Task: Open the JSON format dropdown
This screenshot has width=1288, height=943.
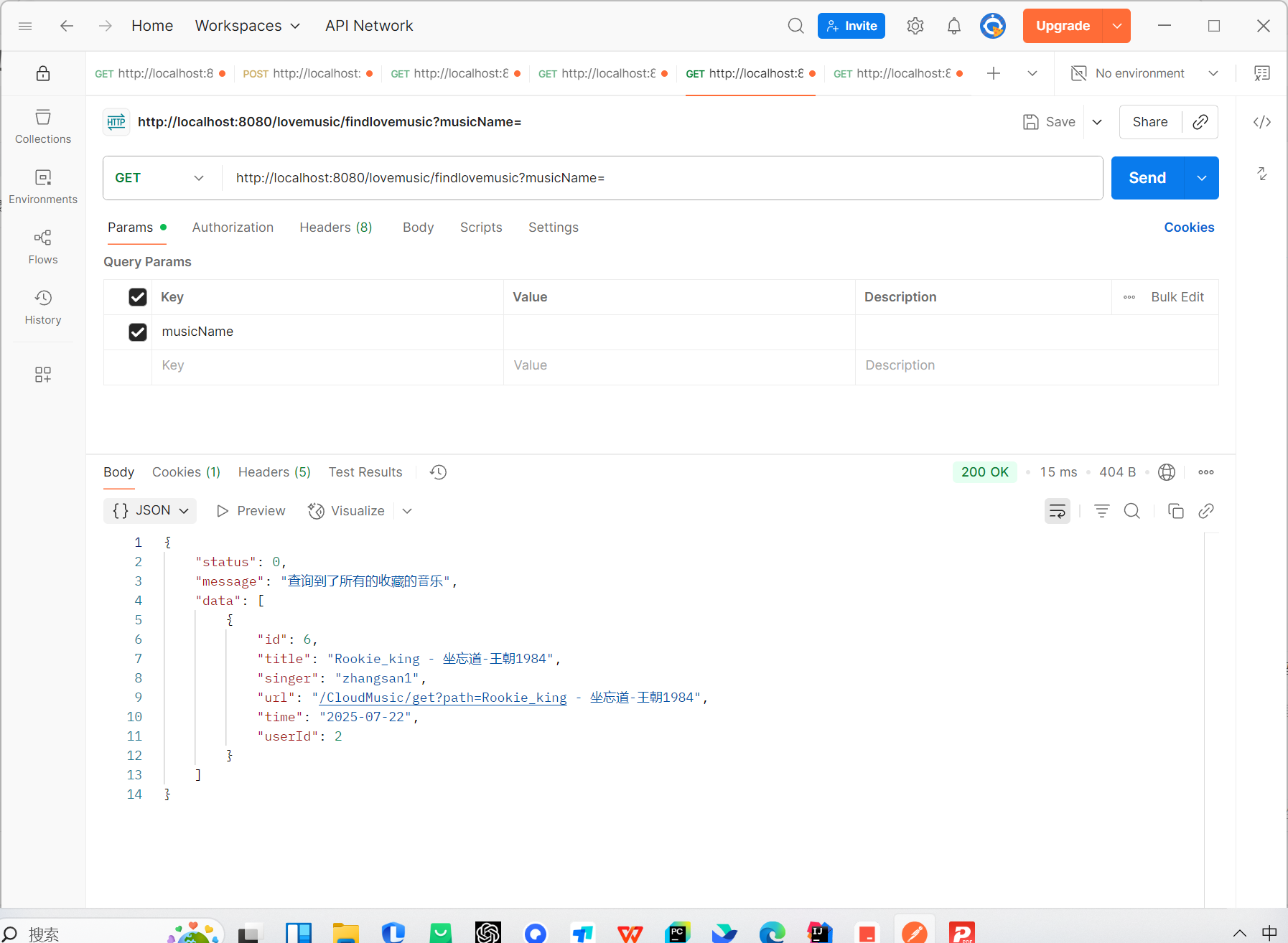Action: [150, 511]
